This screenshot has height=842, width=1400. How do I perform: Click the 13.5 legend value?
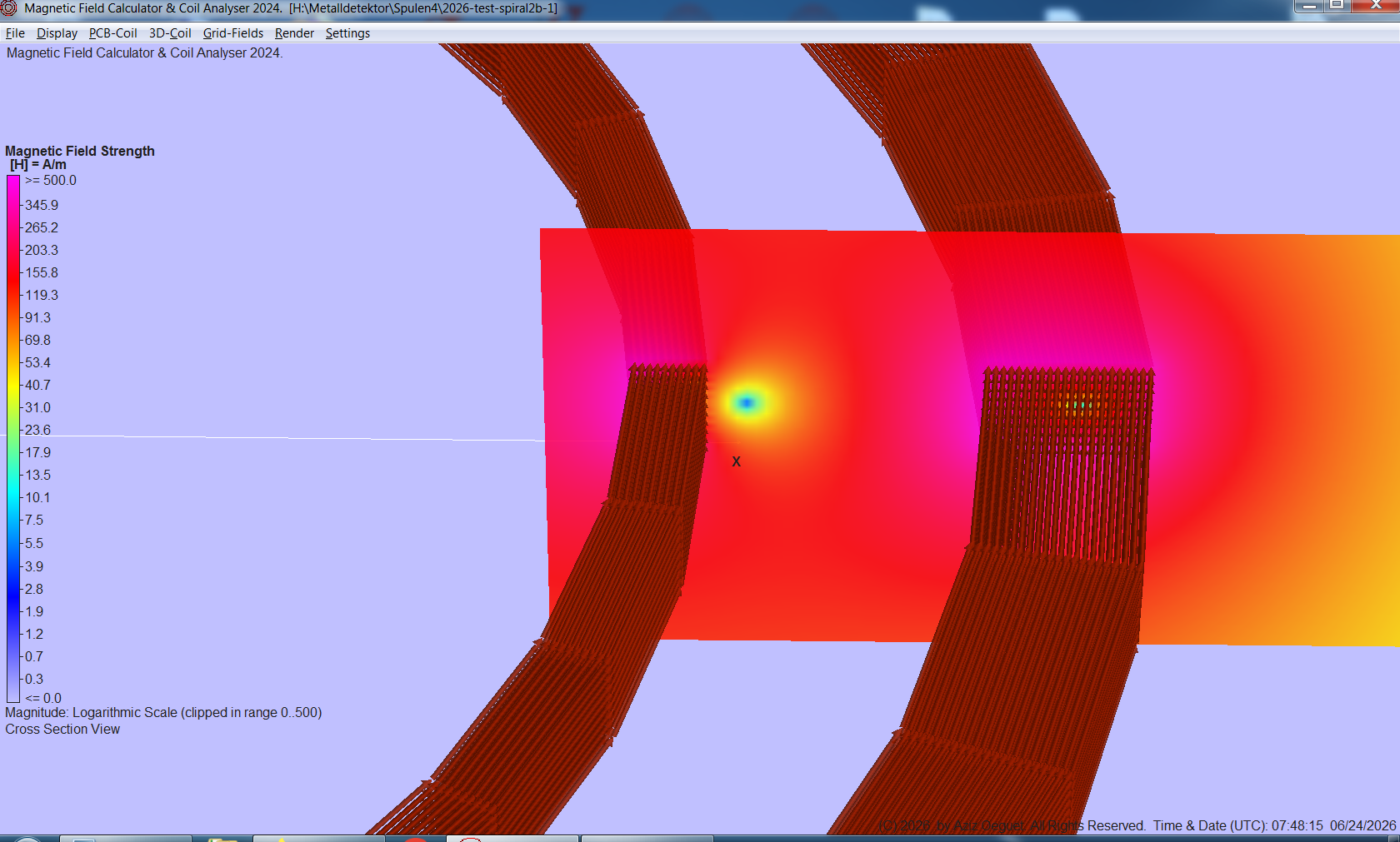[37, 475]
